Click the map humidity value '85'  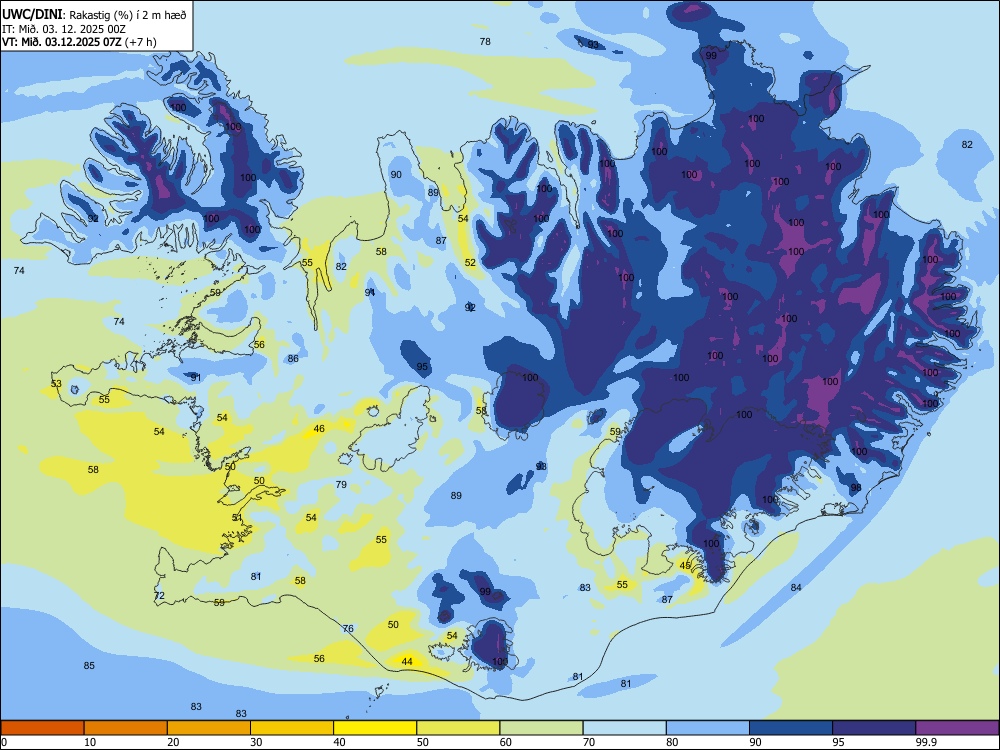tap(89, 666)
